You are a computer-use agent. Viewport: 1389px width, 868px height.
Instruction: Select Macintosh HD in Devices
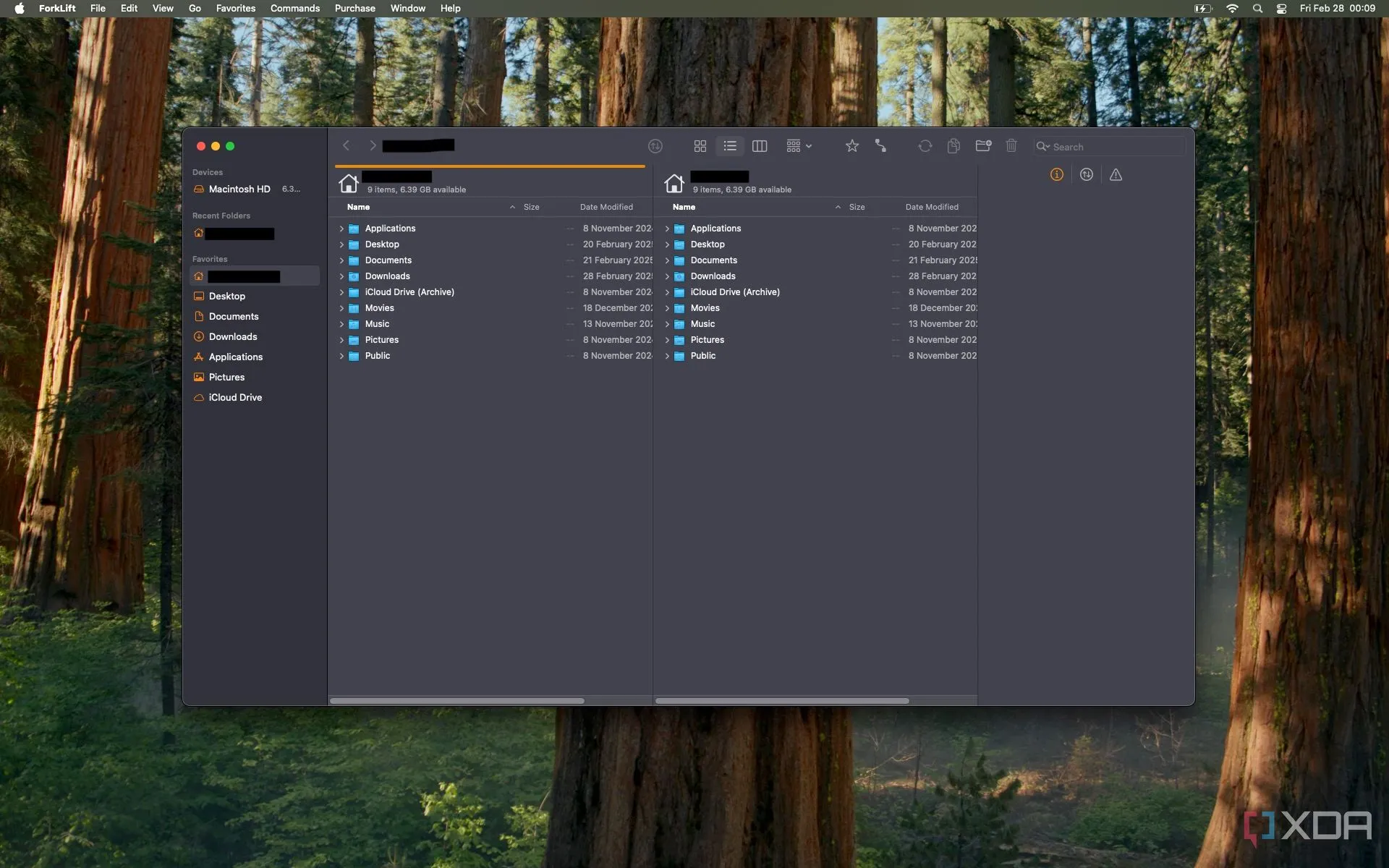pyautogui.click(x=253, y=189)
